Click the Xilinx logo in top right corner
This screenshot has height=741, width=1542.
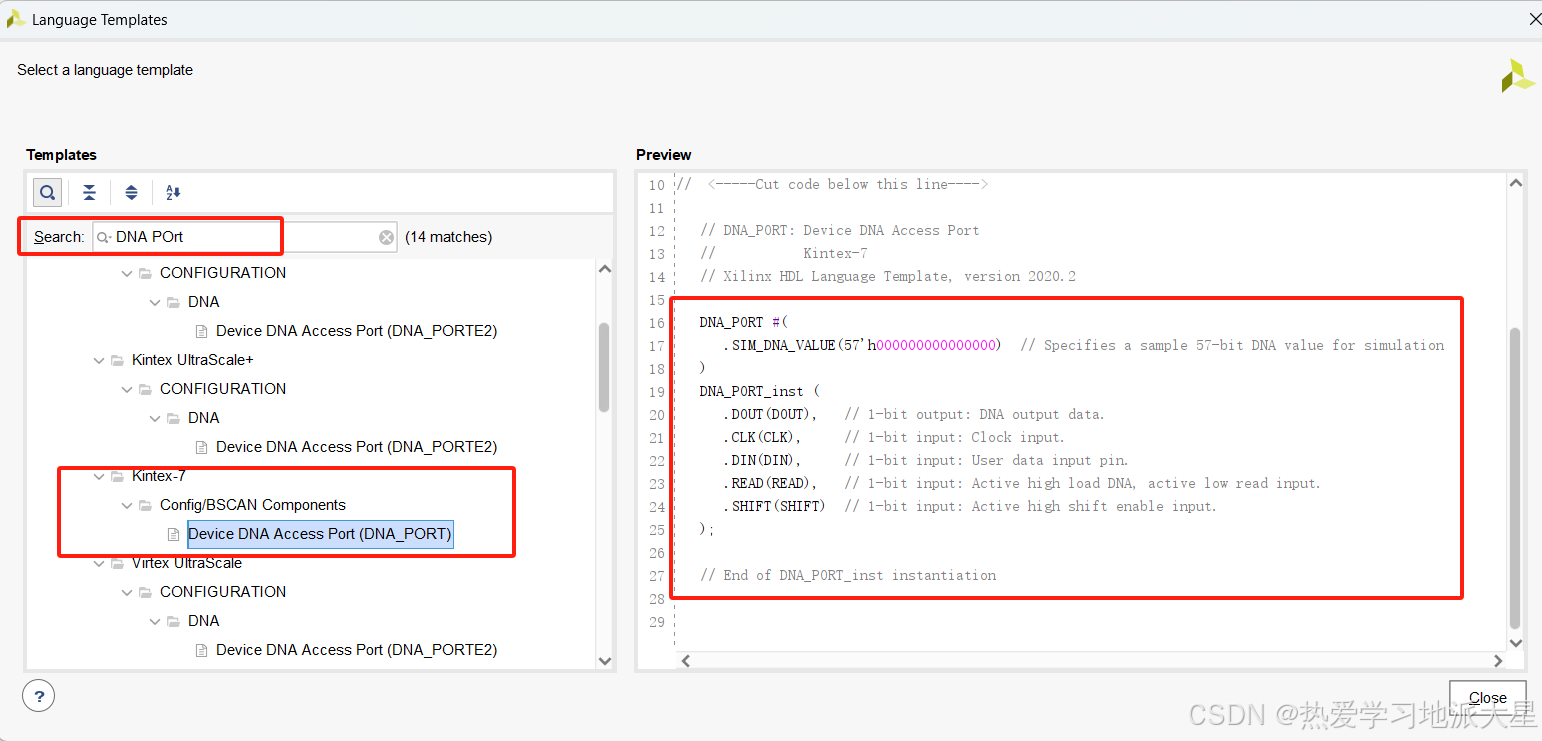pyautogui.click(x=1518, y=75)
